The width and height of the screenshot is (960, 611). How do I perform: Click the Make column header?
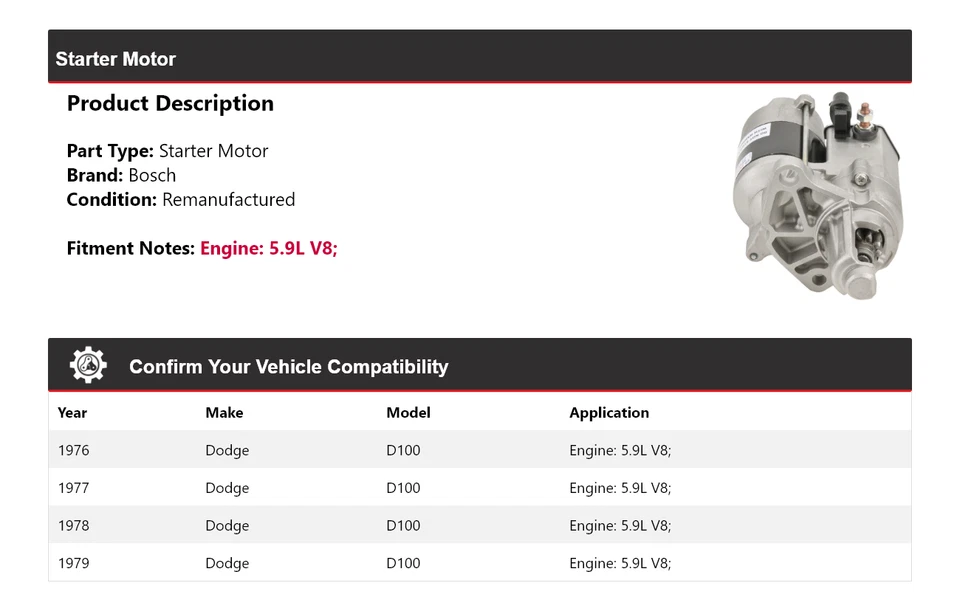click(x=224, y=412)
